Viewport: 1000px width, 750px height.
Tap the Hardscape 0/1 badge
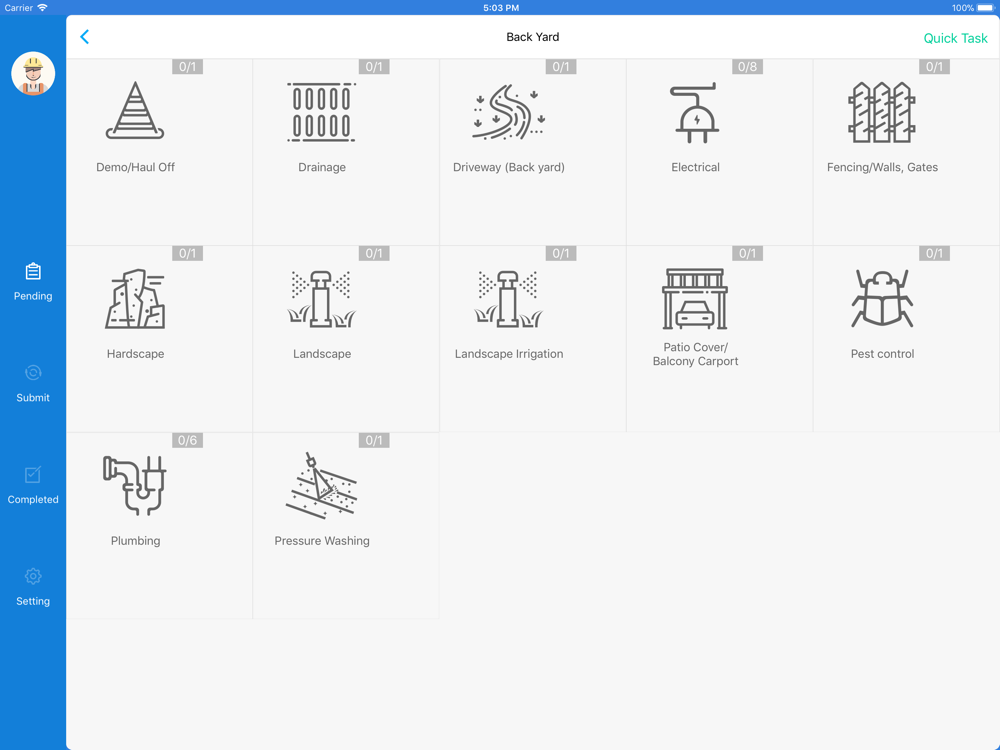coord(187,253)
